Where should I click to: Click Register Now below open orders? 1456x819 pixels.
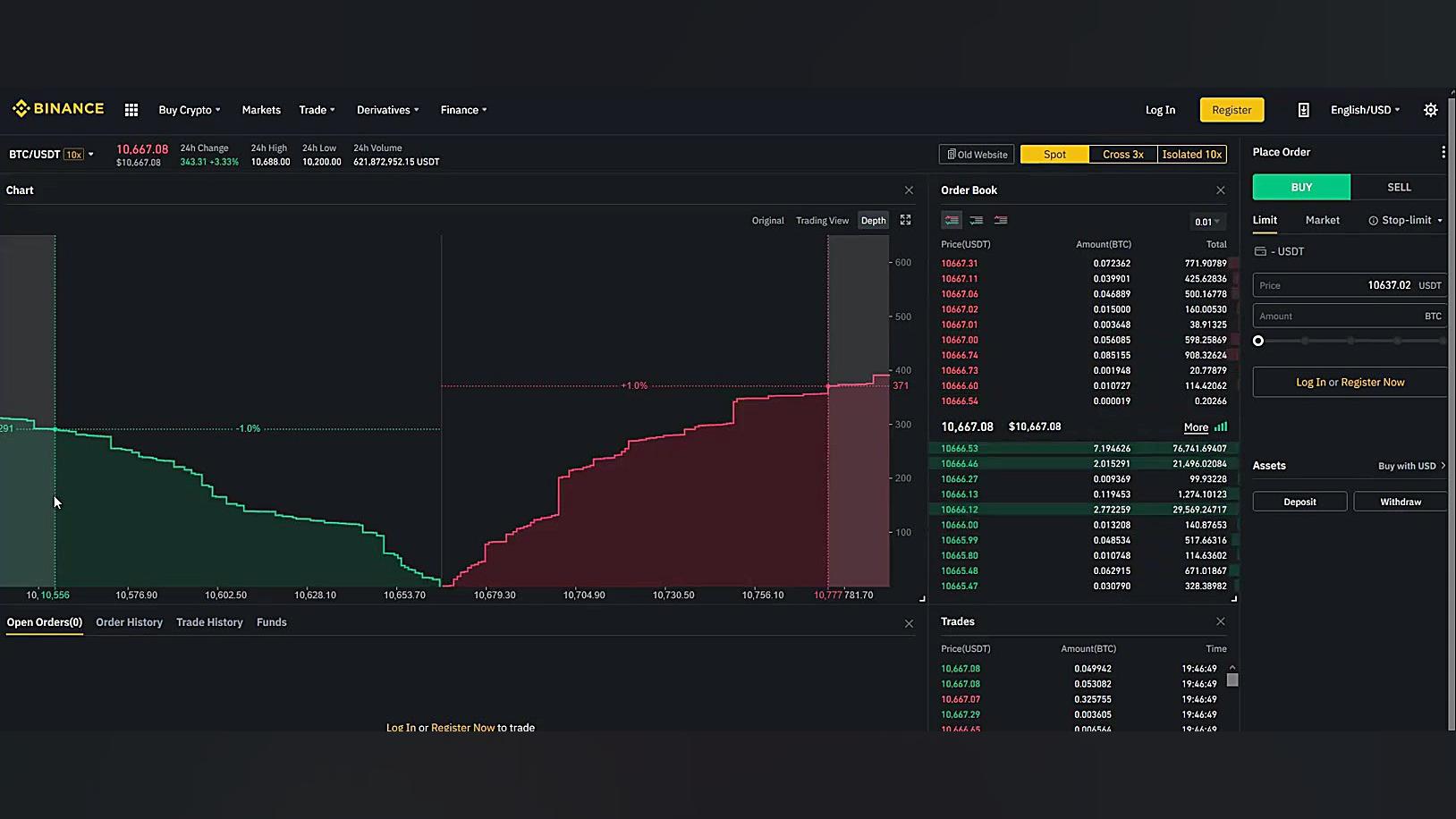tap(462, 728)
